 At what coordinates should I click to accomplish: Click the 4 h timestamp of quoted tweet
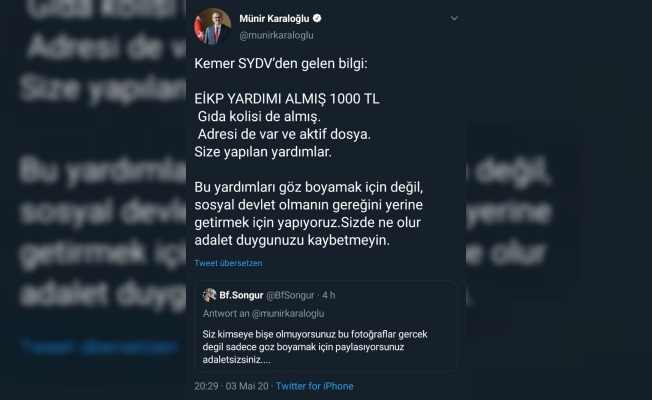(328, 295)
